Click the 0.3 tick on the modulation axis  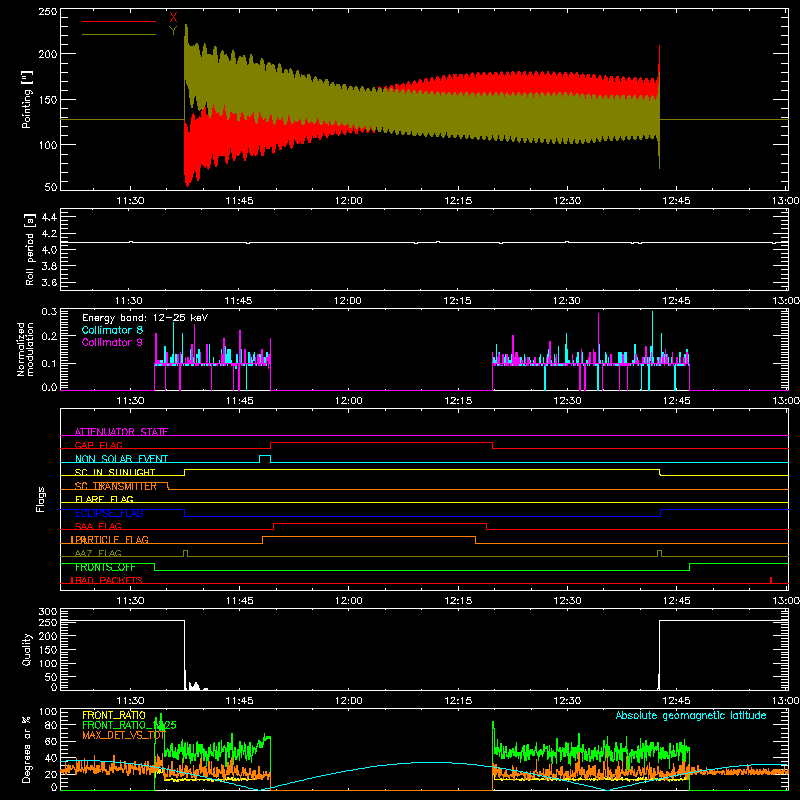pyautogui.click(x=49, y=311)
